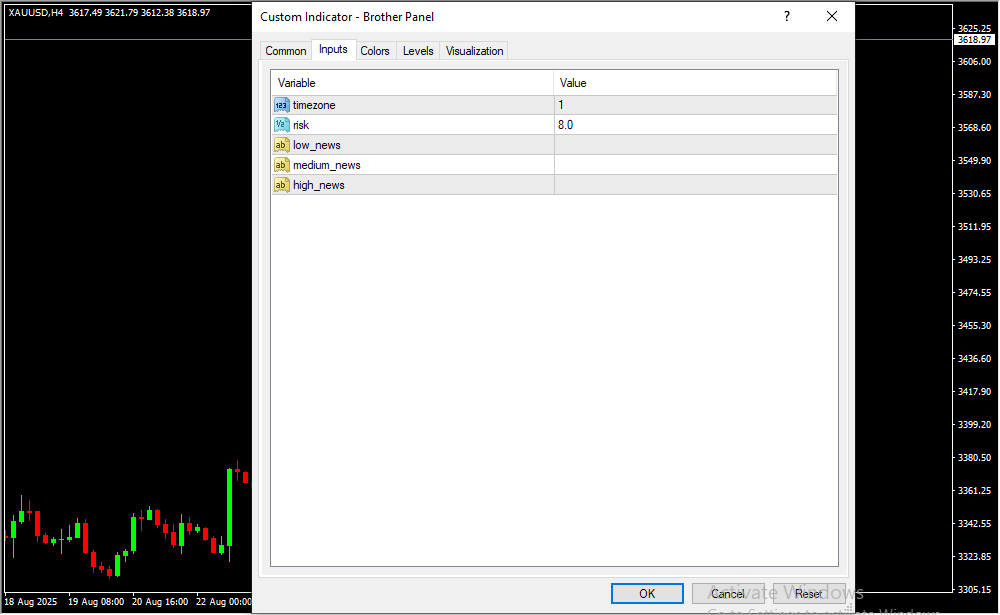This screenshot has width=1000, height=615.
Task: Open help with the question mark button
Action: click(x=787, y=17)
